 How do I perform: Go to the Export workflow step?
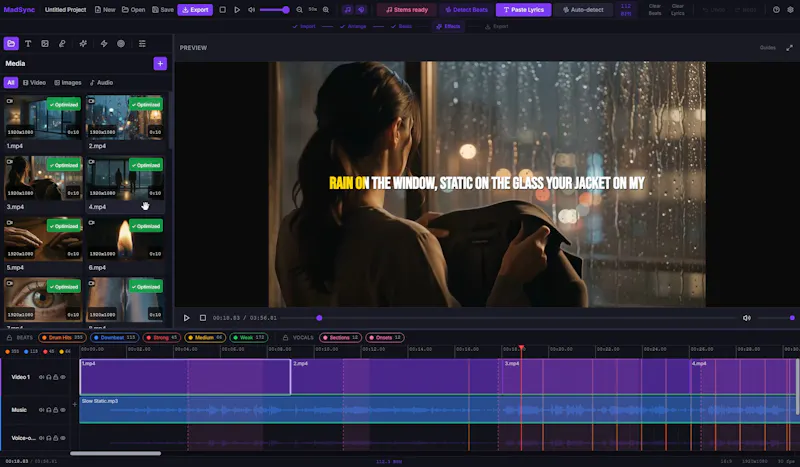pos(496,27)
